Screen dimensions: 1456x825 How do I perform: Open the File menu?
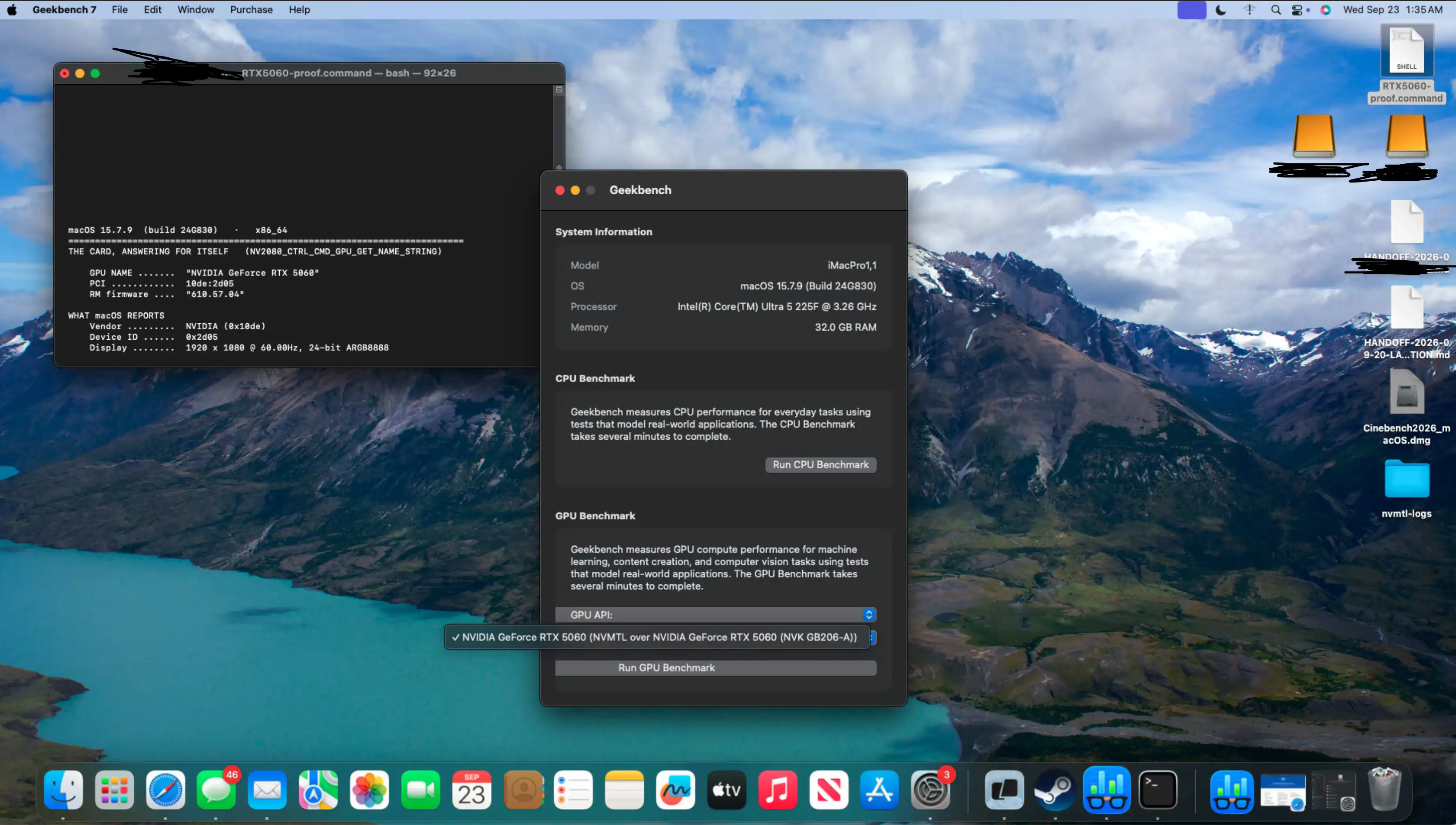coord(119,10)
